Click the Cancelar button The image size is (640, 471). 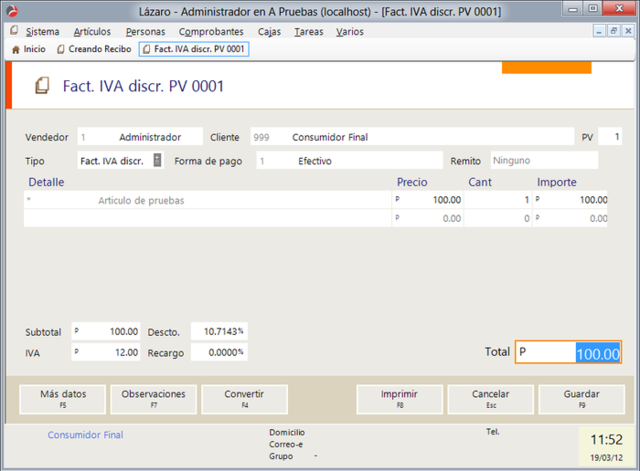(491, 399)
